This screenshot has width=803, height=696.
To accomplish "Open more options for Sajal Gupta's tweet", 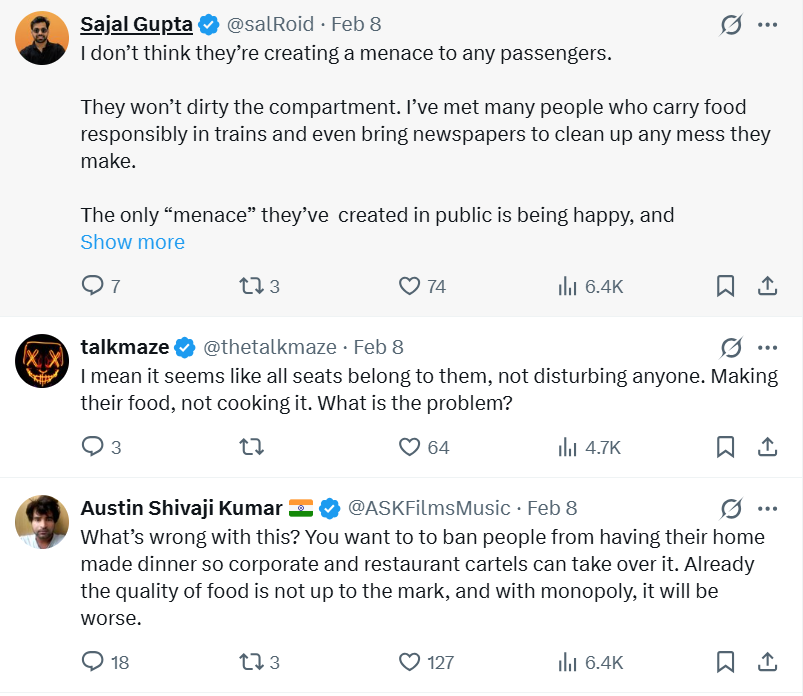I will tap(768, 25).
